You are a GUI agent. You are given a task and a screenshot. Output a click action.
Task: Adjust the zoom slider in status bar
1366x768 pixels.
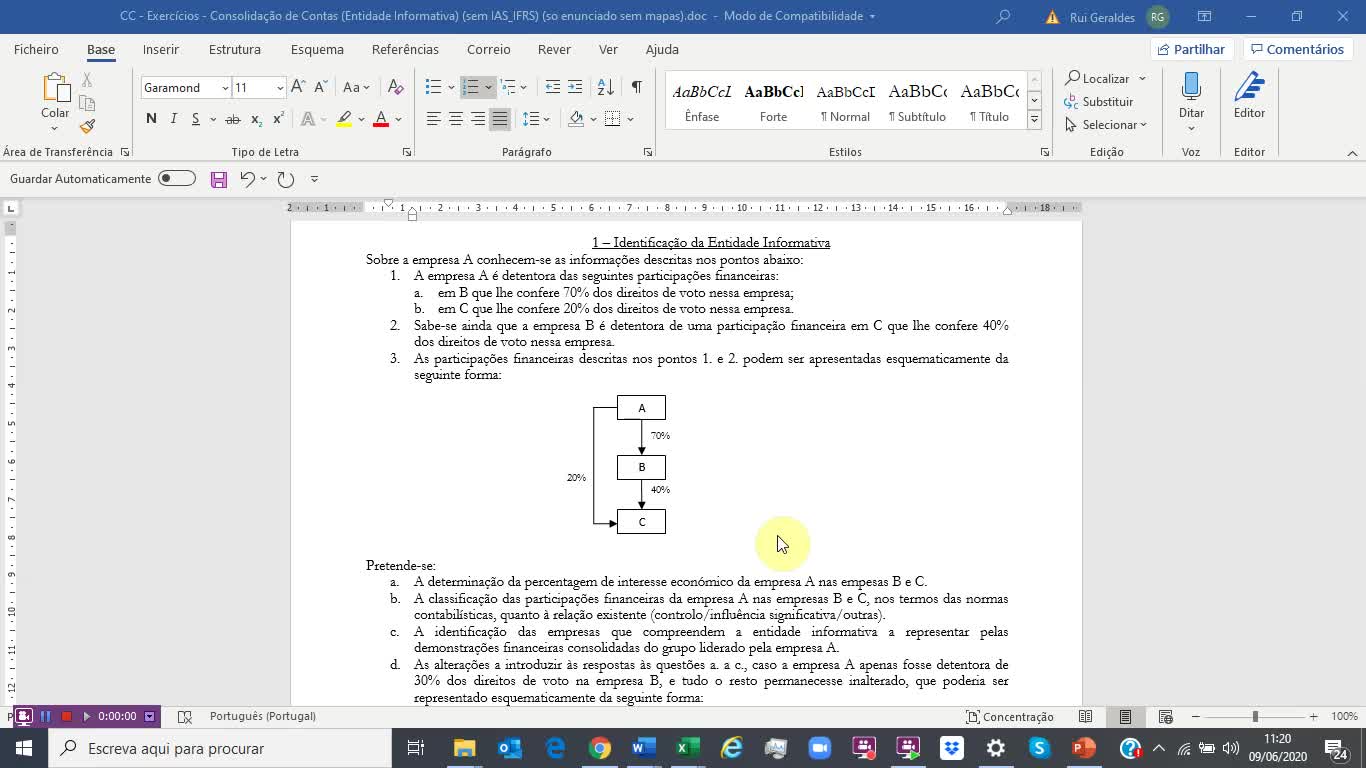tap(1257, 716)
